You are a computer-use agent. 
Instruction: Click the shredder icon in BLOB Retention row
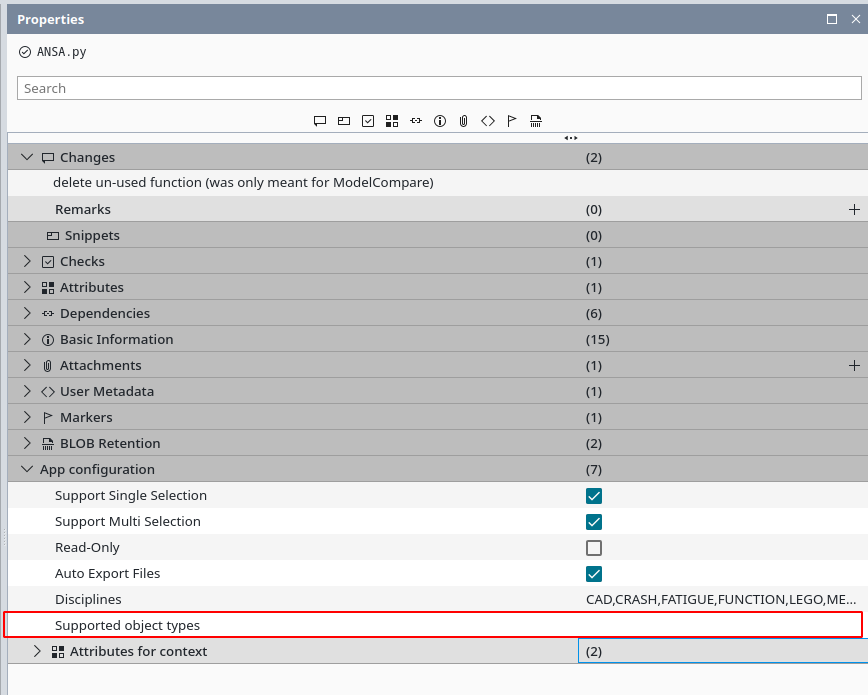point(48,444)
